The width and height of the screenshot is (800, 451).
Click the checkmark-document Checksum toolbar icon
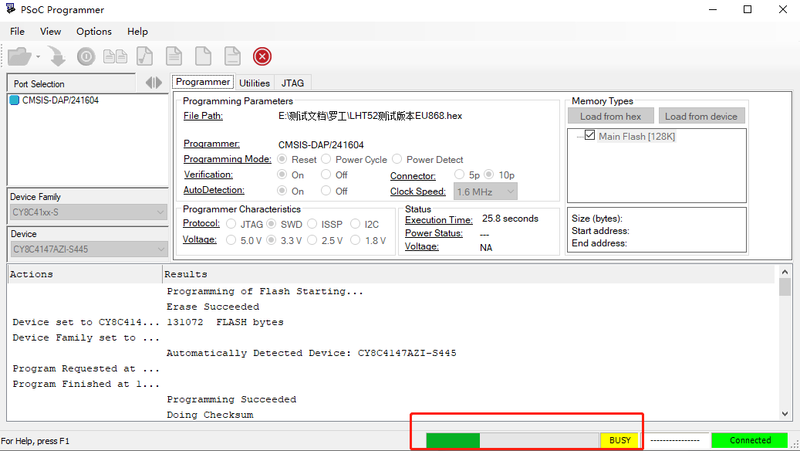tap(145, 56)
